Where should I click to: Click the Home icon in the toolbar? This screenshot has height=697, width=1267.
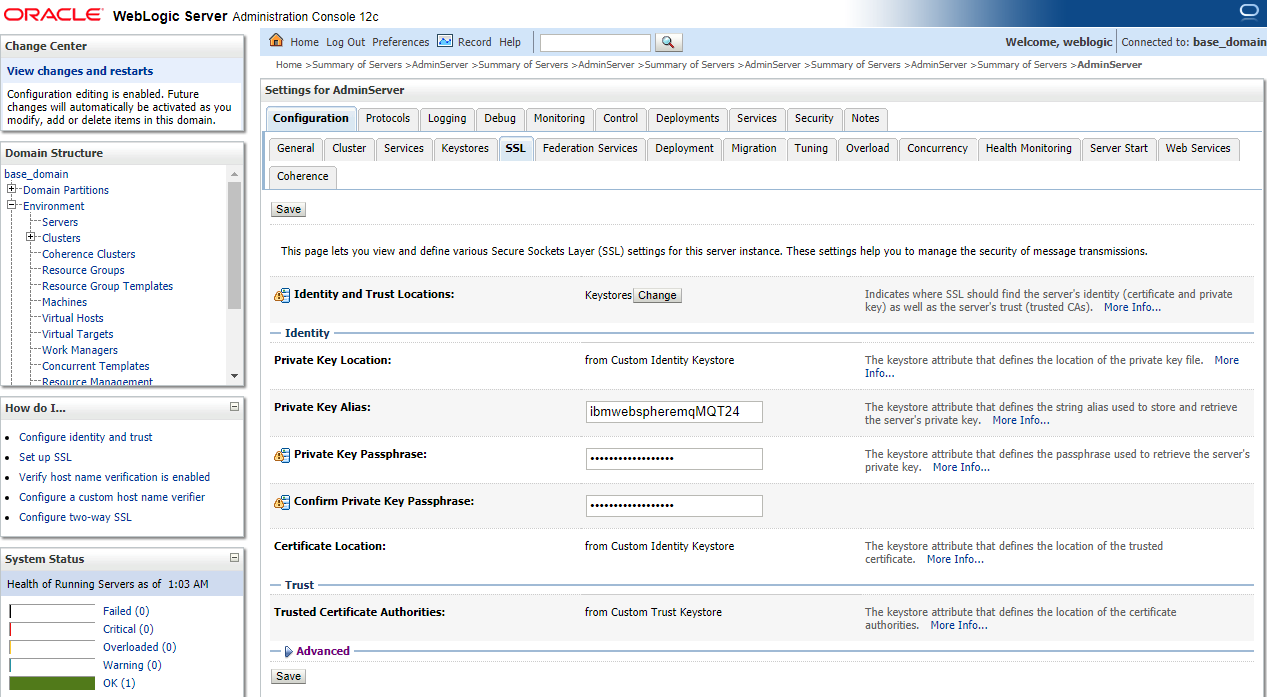point(277,41)
